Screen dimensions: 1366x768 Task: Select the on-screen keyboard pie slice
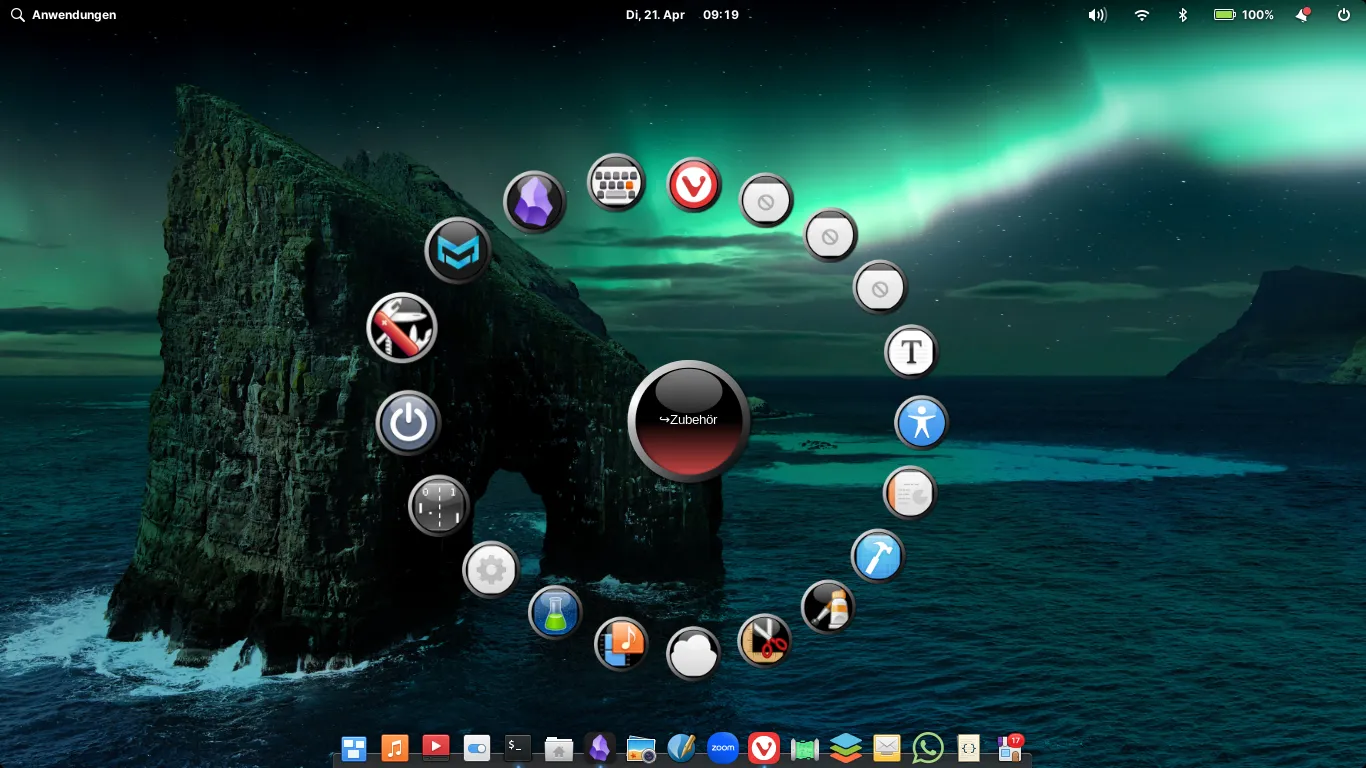[615, 183]
